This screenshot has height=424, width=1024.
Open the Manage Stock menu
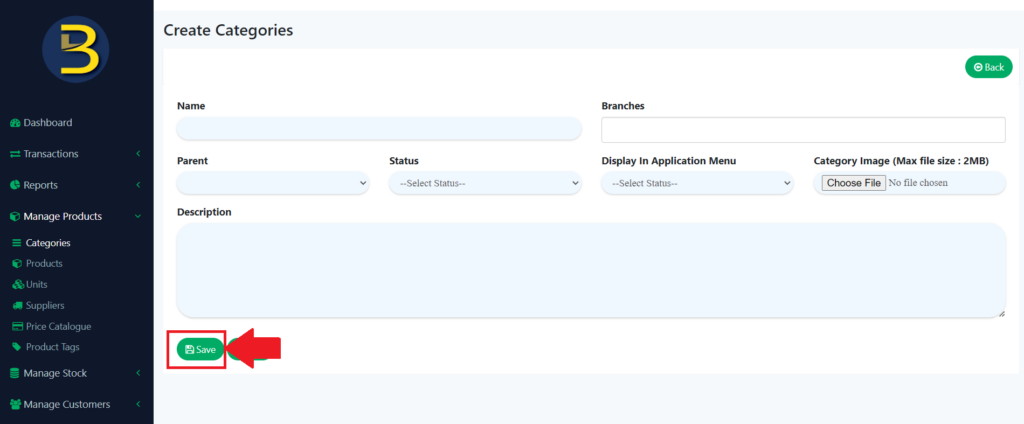click(75, 373)
